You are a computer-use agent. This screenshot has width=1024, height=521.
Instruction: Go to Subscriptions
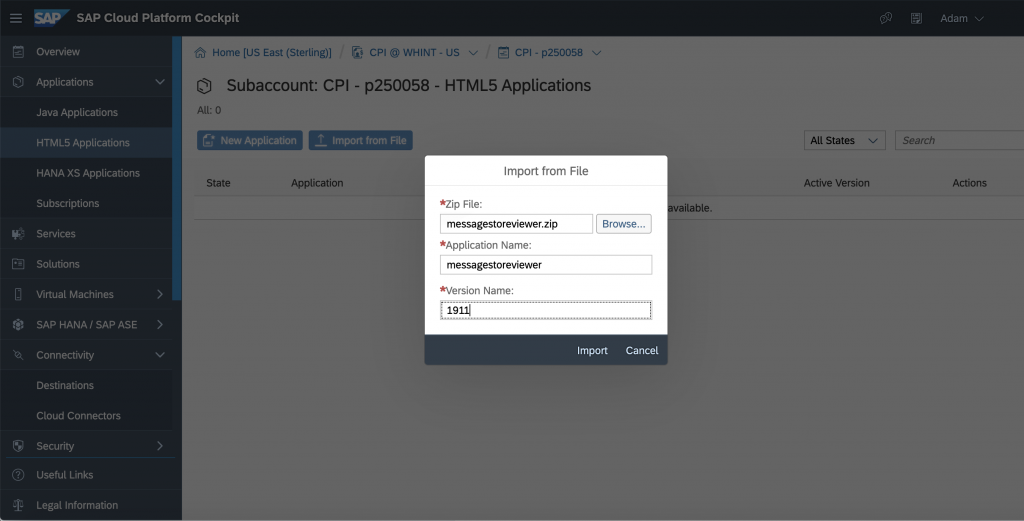(68, 203)
